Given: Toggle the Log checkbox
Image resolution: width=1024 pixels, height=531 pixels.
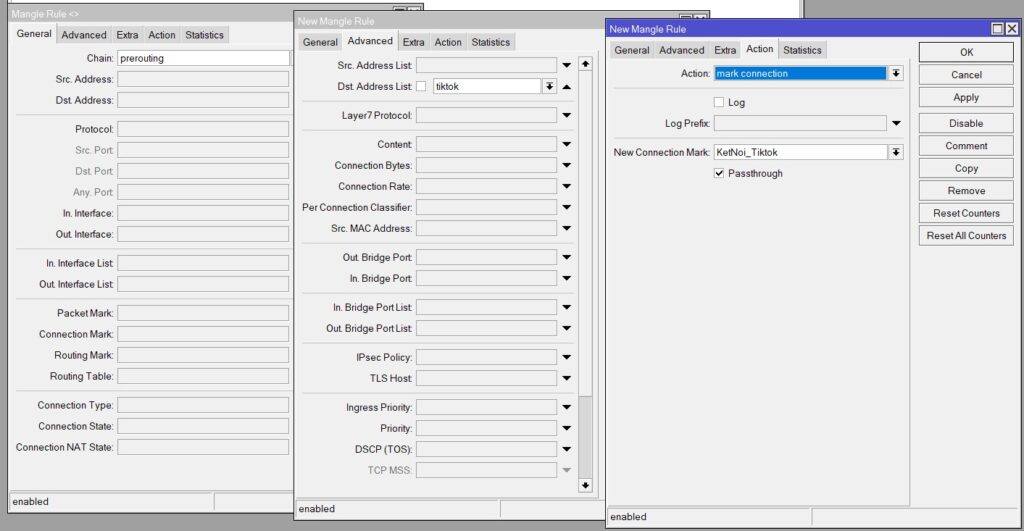Looking at the screenshot, I should pyautogui.click(x=719, y=102).
